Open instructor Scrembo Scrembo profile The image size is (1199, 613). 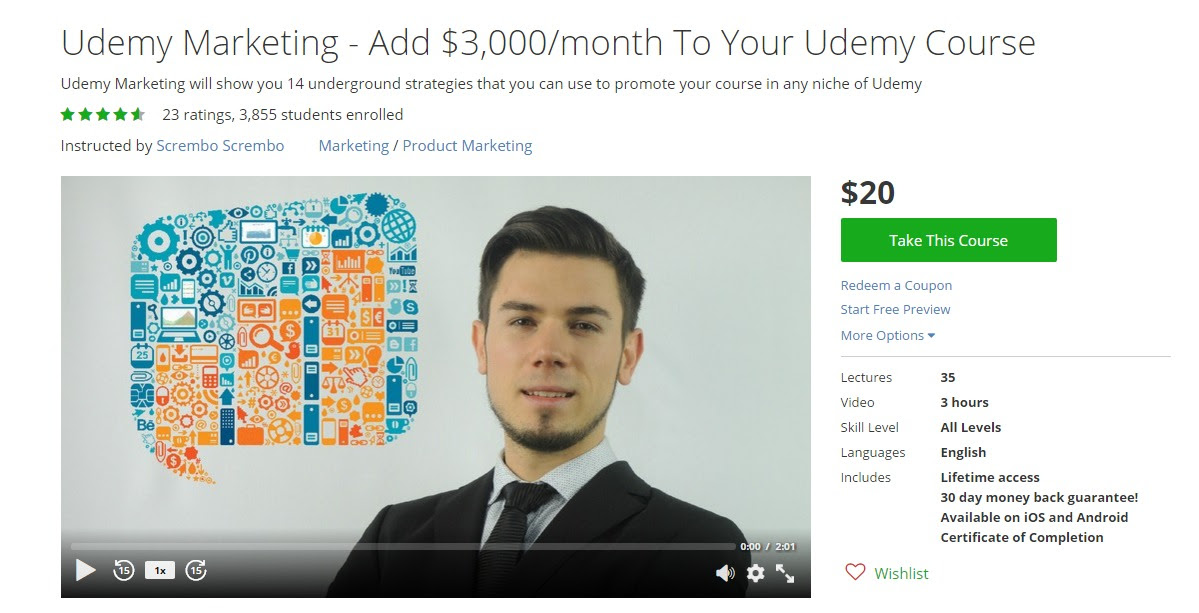tap(220, 146)
